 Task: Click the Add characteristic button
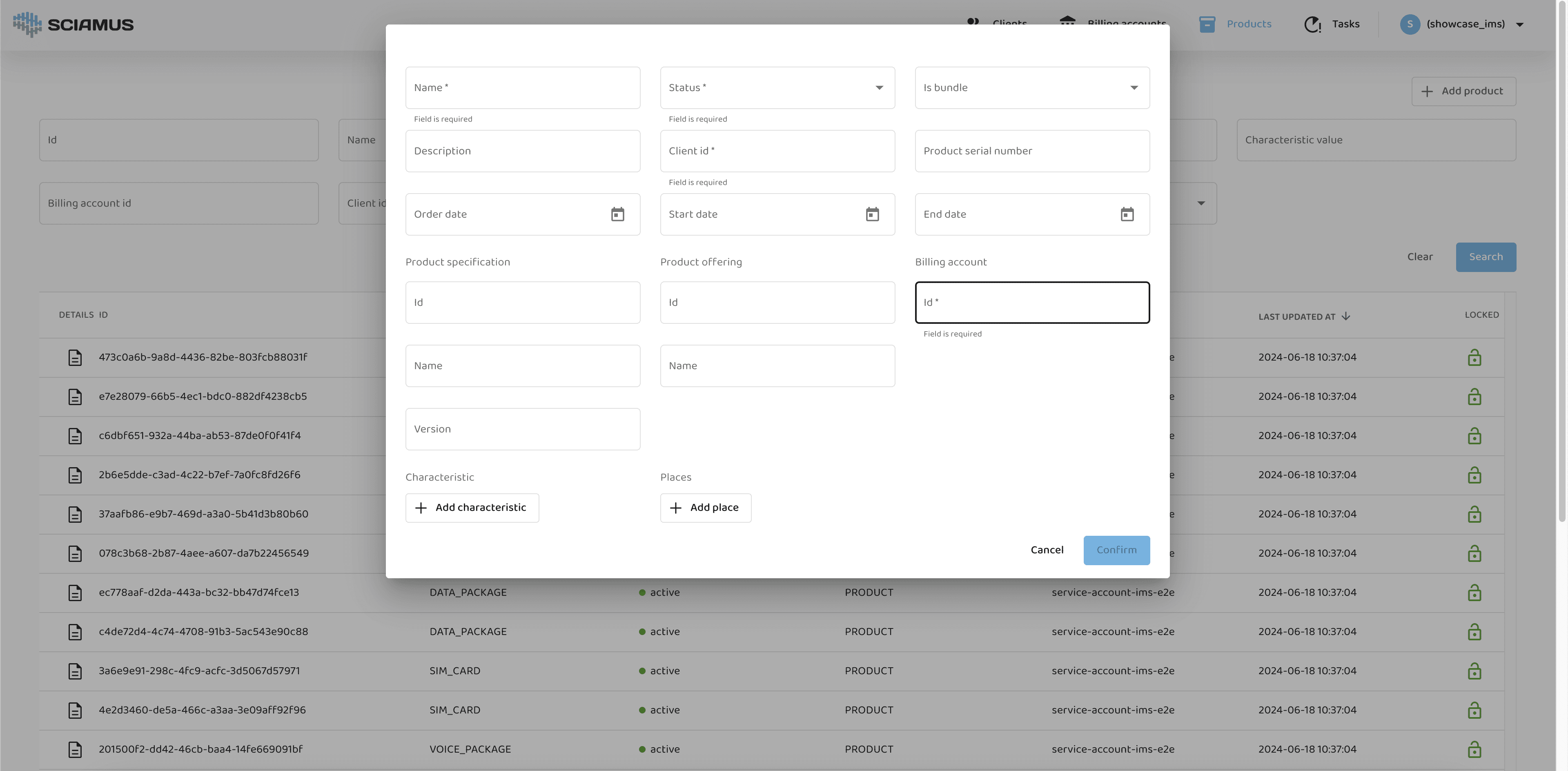pyautogui.click(x=472, y=508)
